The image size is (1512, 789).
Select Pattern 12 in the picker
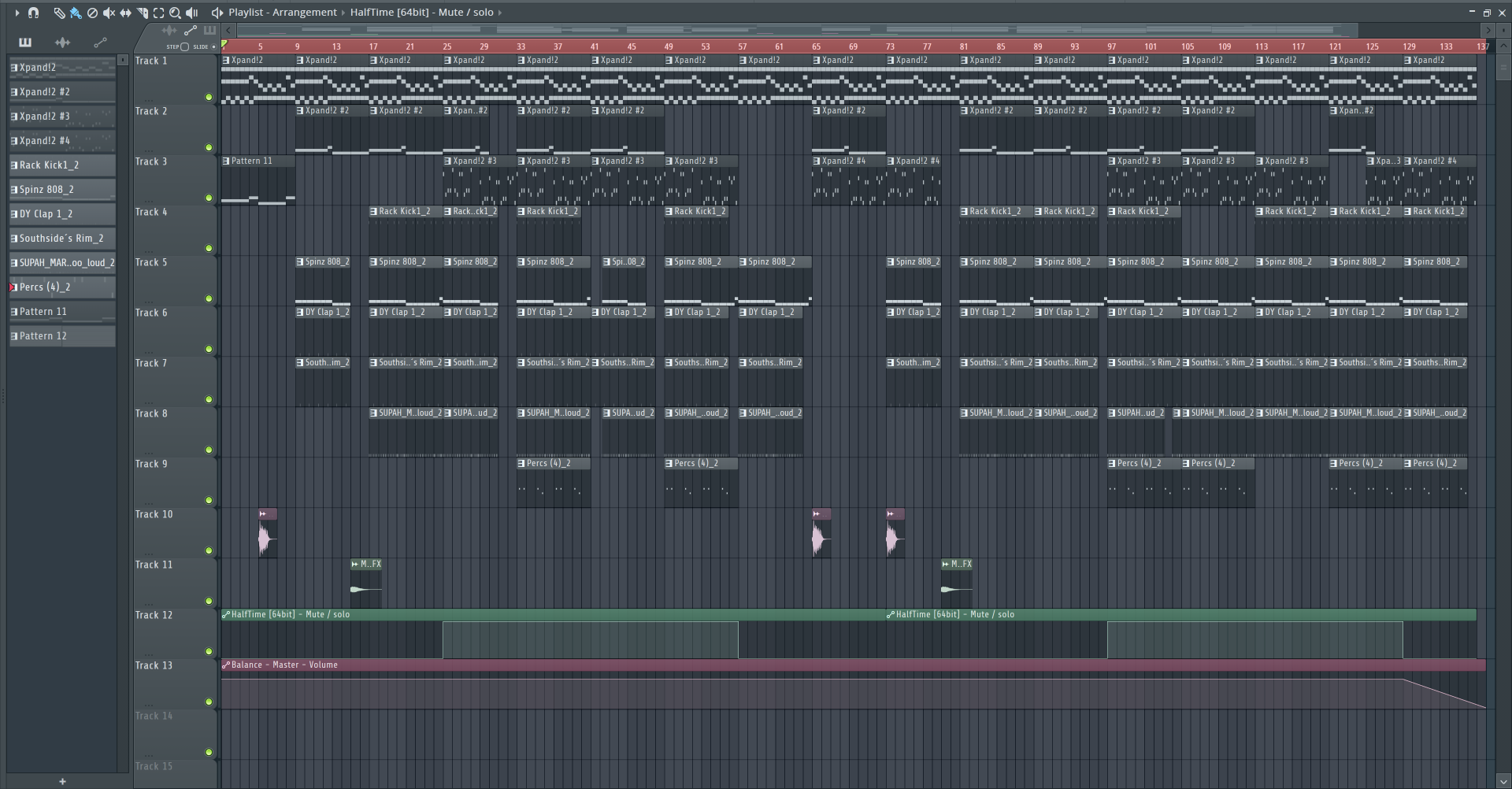click(x=62, y=336)
